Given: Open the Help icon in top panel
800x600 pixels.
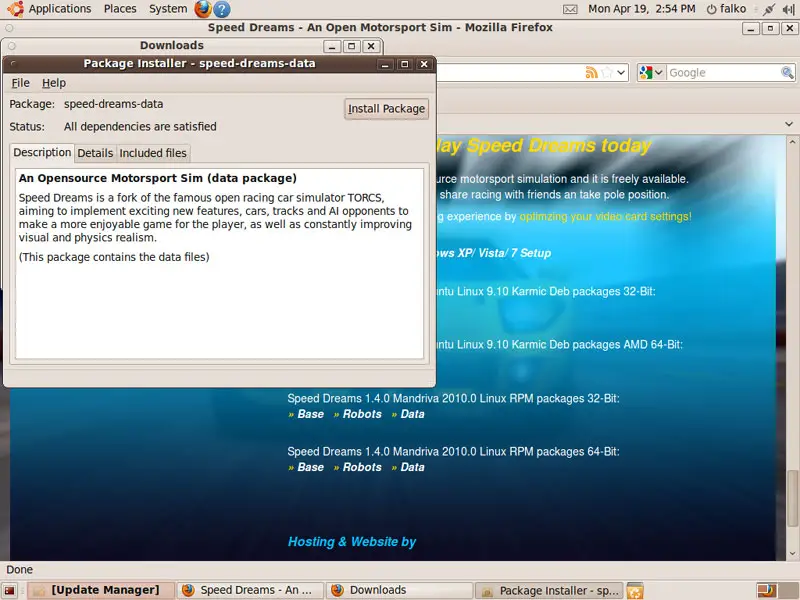Looking at the screenshot, I should point(222,9).
